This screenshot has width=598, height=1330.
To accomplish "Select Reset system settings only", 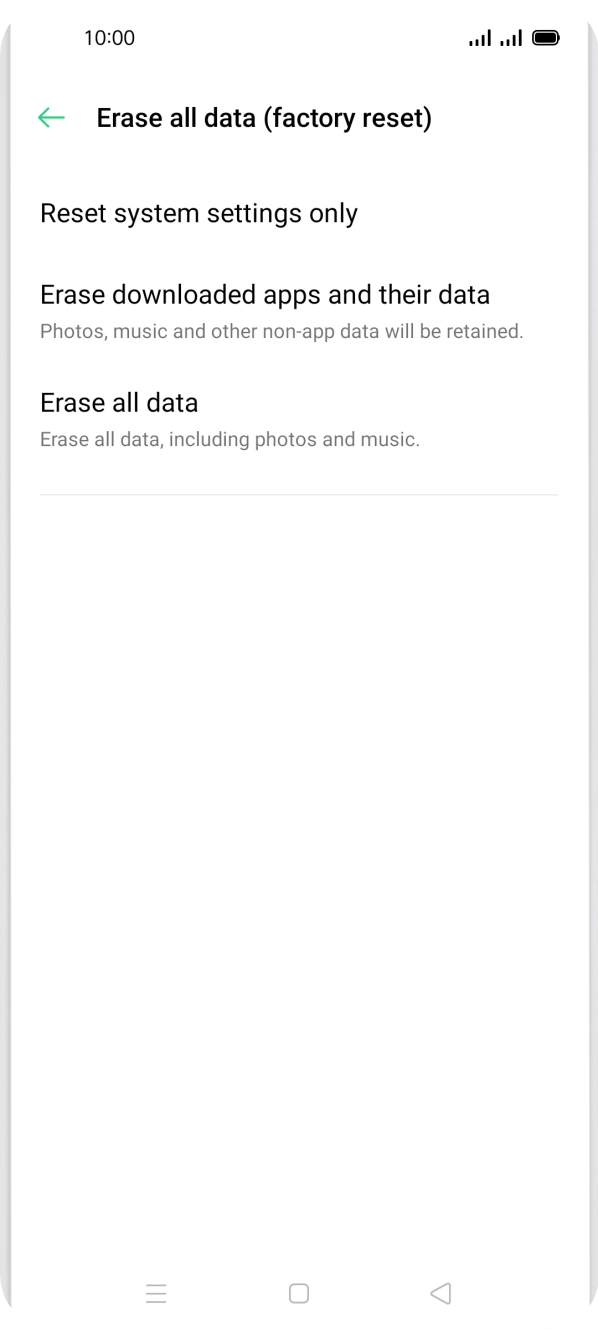I will point(198,213).
